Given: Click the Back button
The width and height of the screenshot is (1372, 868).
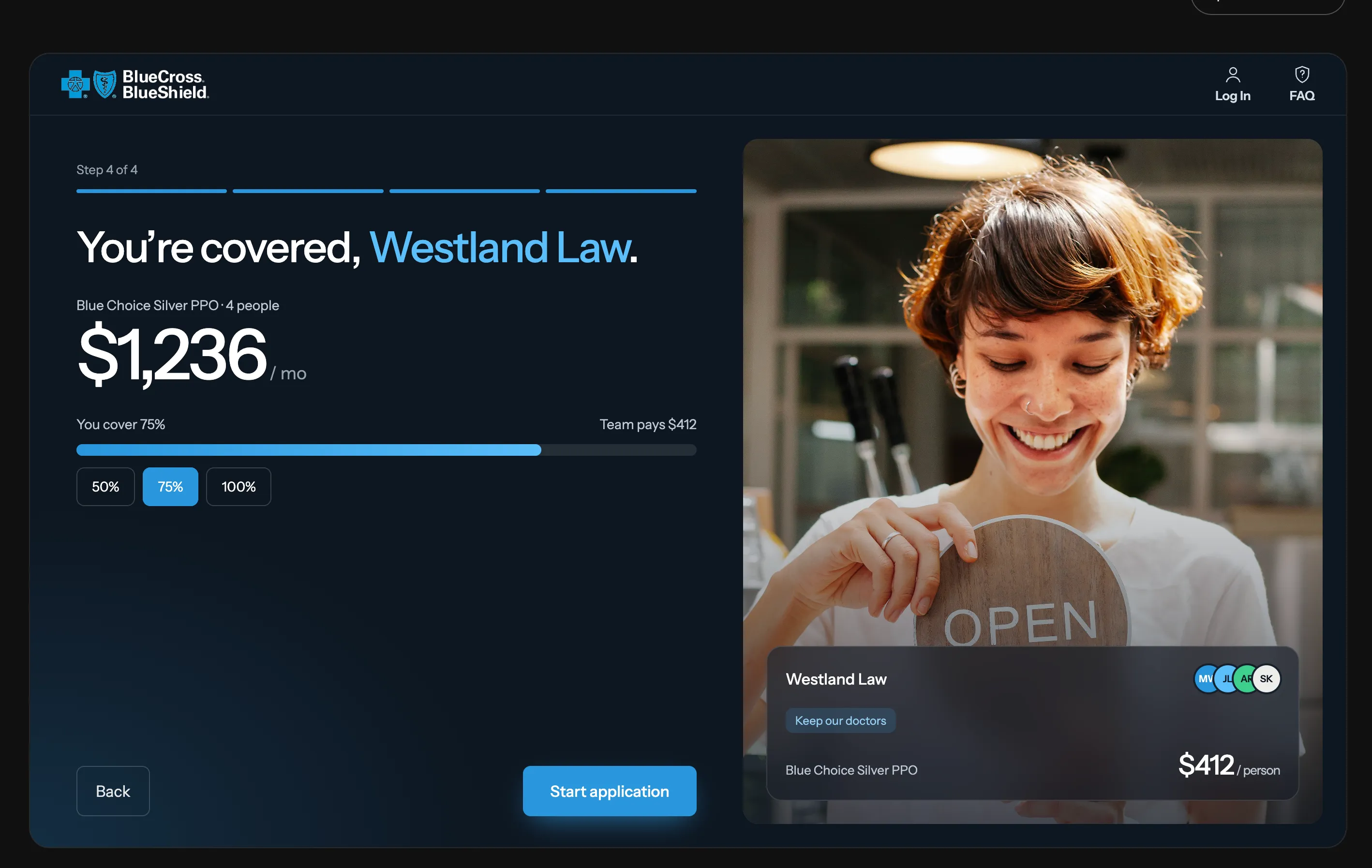Looking at the screenshot, I should click(113, 791).
